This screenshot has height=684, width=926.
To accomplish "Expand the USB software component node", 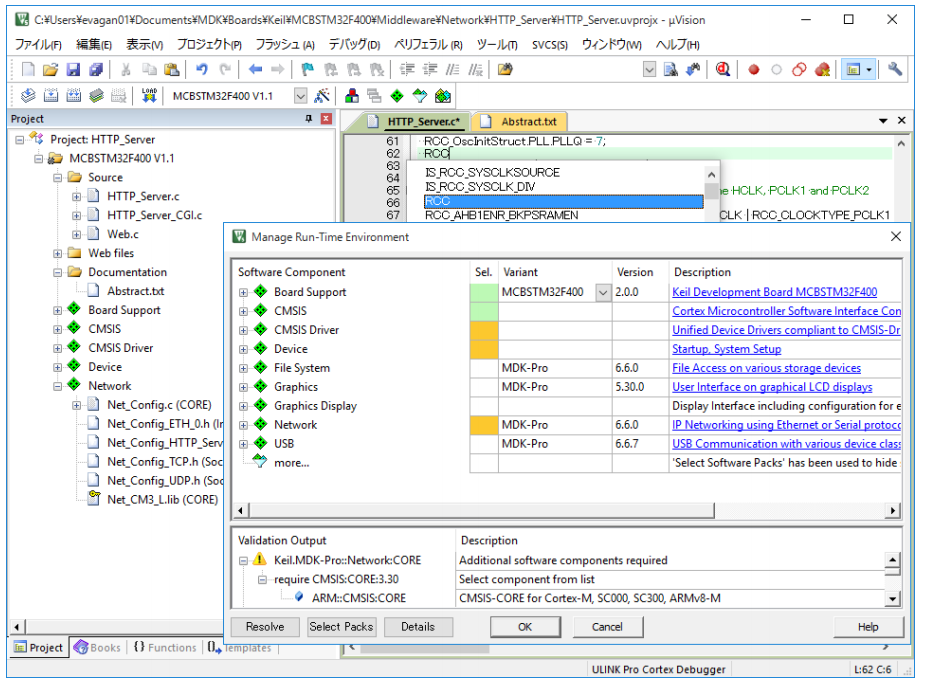I will tap(243, 444).
